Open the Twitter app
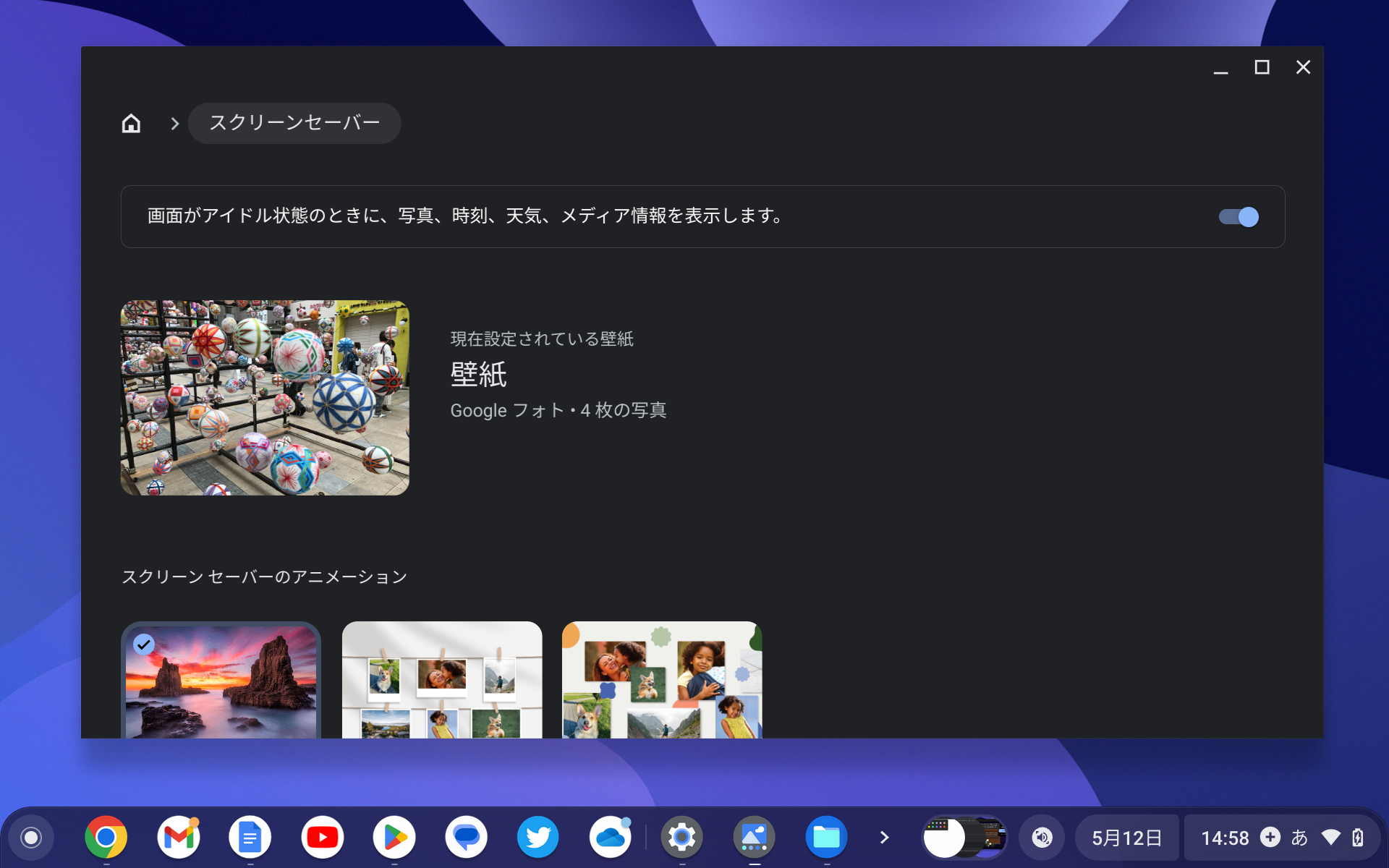 pyautogui.click(x=538, y=837)
